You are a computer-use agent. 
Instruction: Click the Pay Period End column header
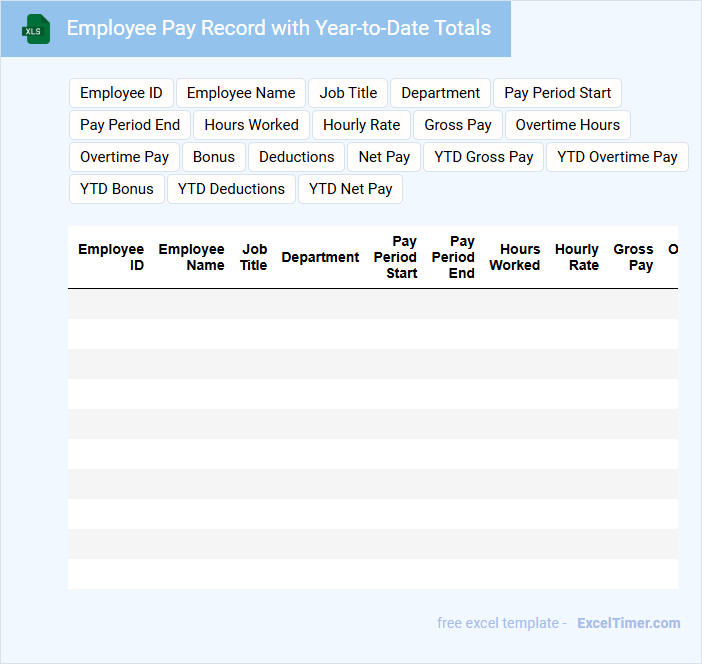453,257
